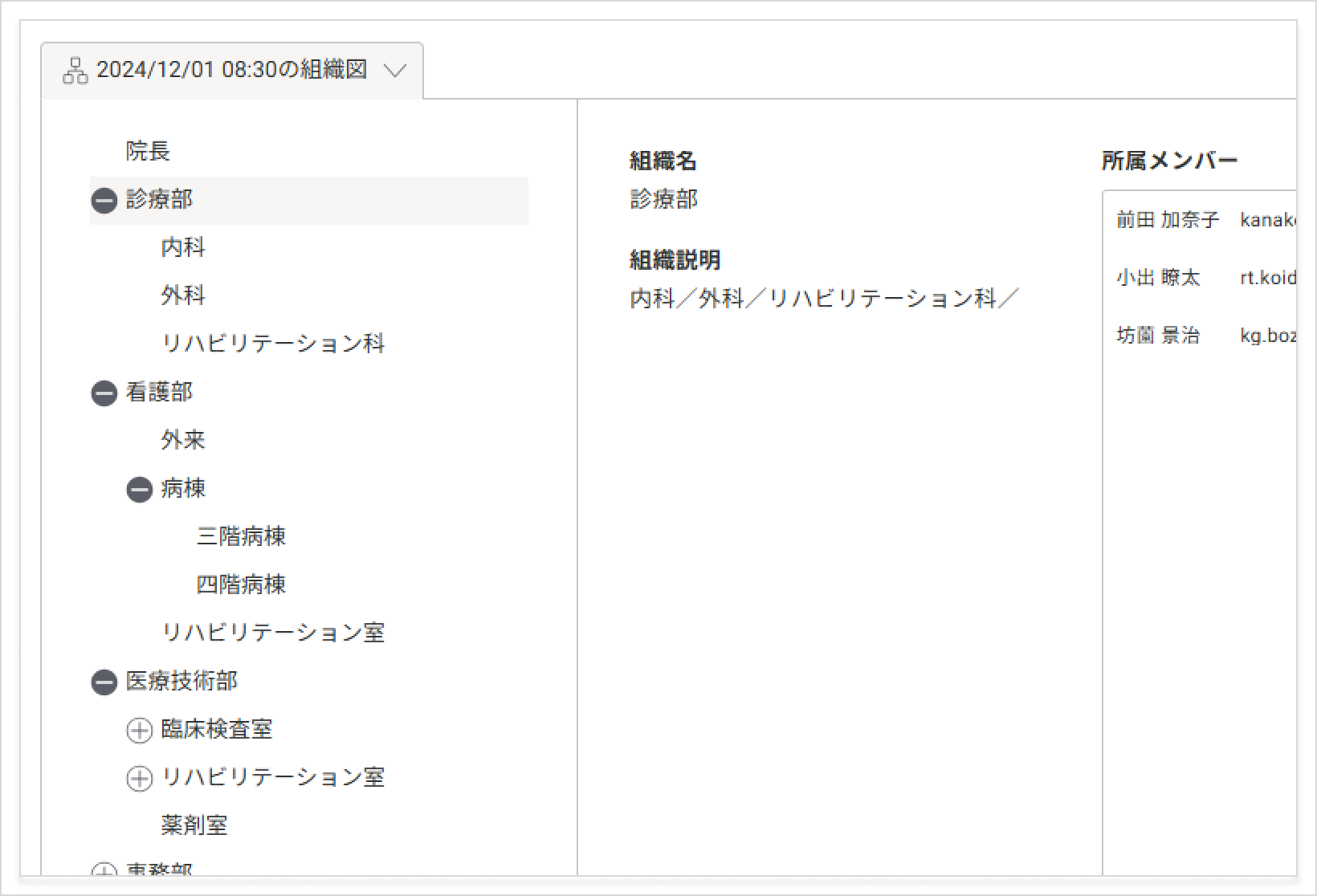Click the org chart icon in header tab

click(75, 71)
